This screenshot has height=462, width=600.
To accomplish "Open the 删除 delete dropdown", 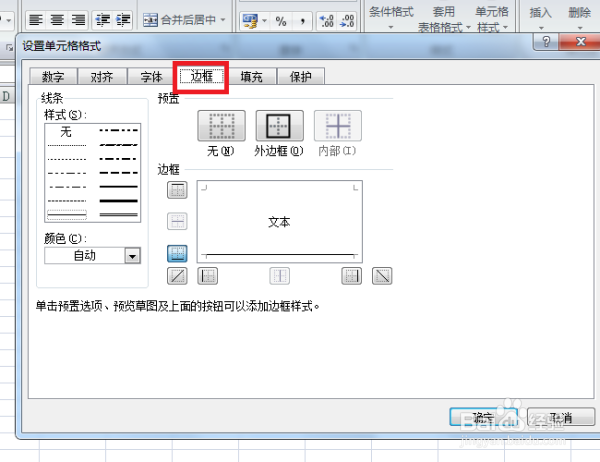I will pos(579,17).
